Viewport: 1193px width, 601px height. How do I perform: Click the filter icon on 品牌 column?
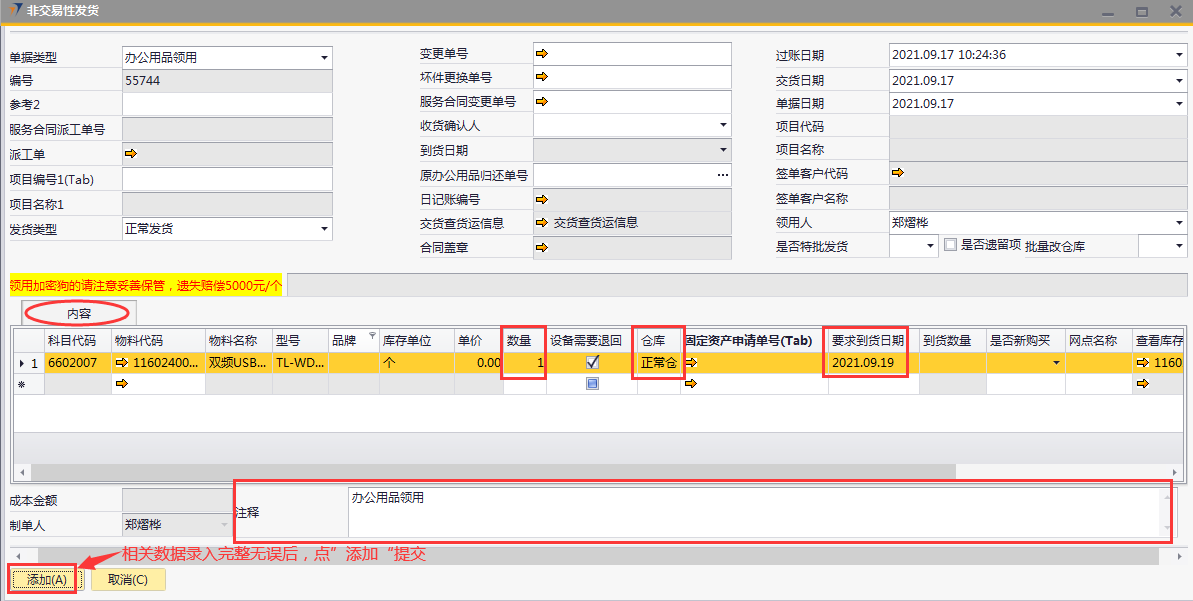coord(373,336)
